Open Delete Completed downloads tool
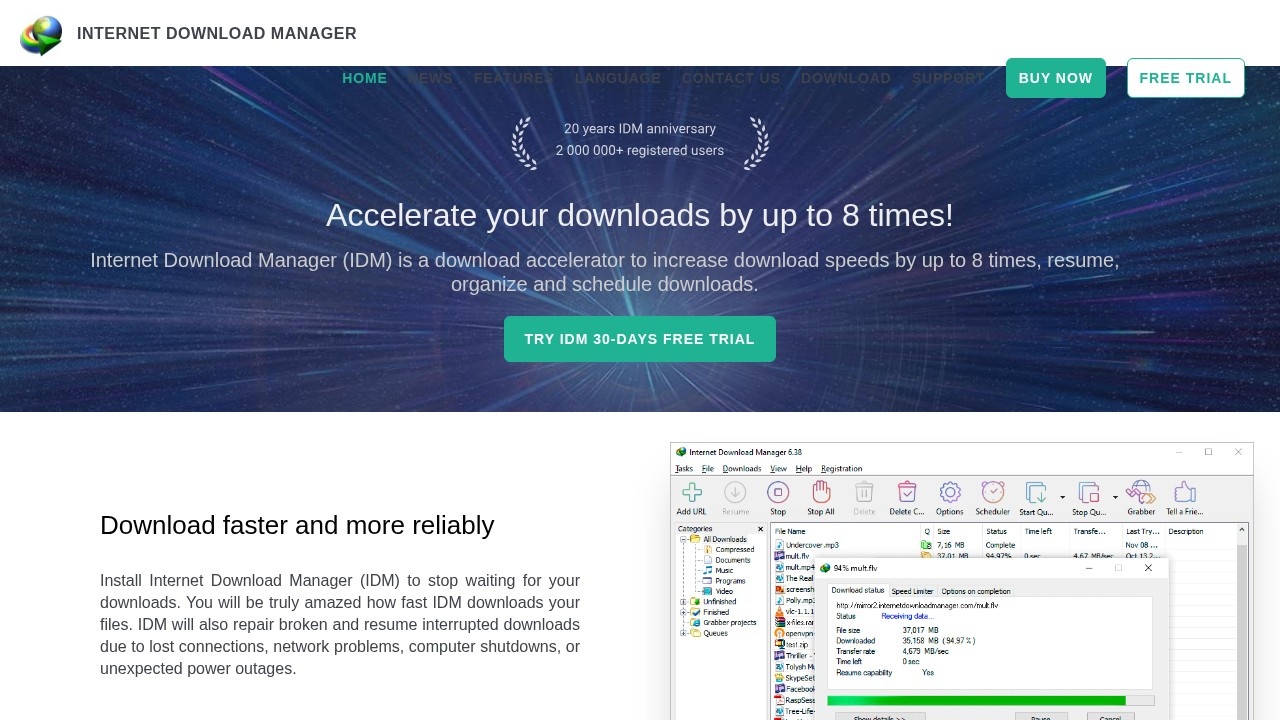Screen dimensions: 1280x720 (x=907, y=493)
